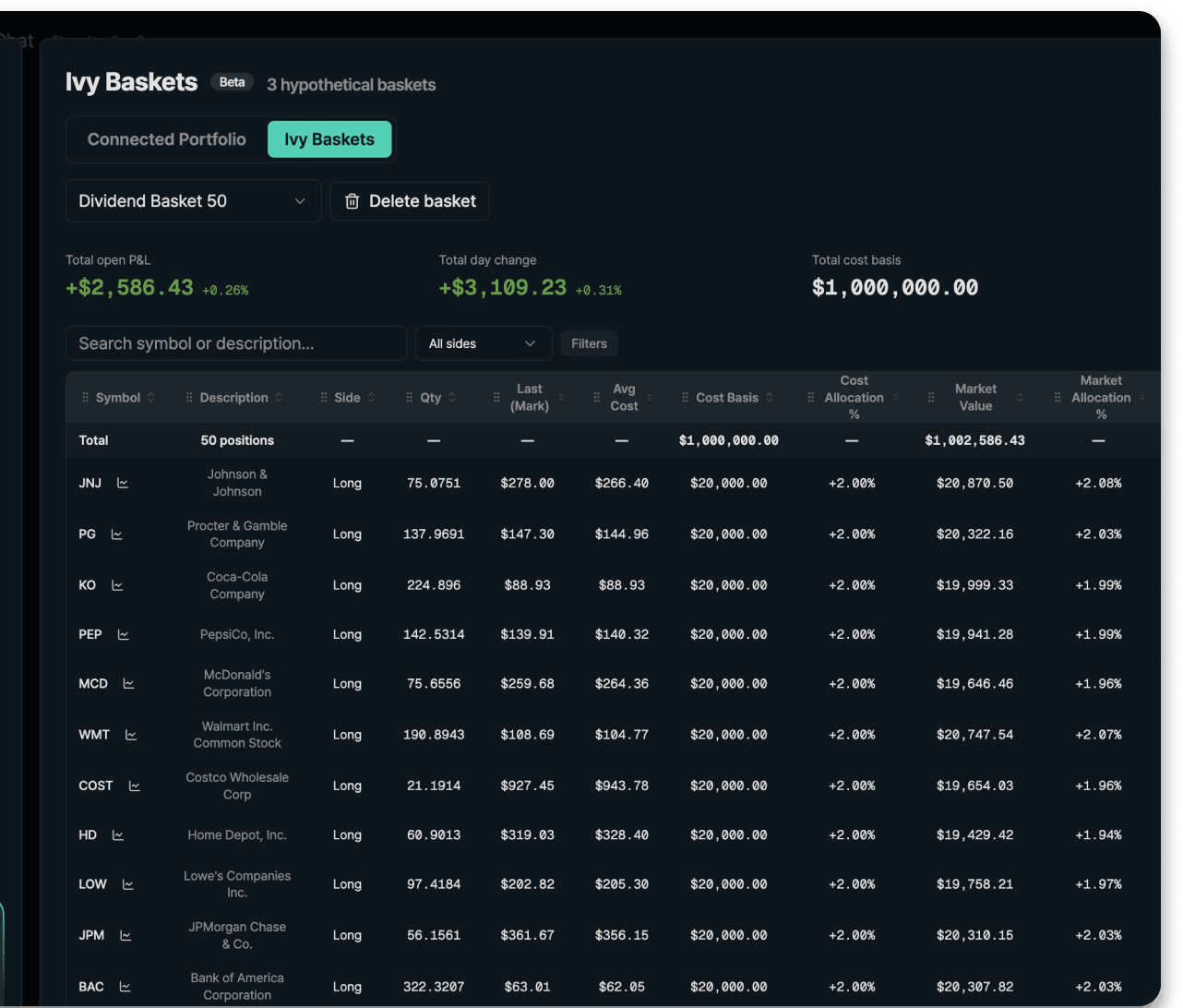
Task: Click the 50 positions total cell
Action: click(237, 440)
